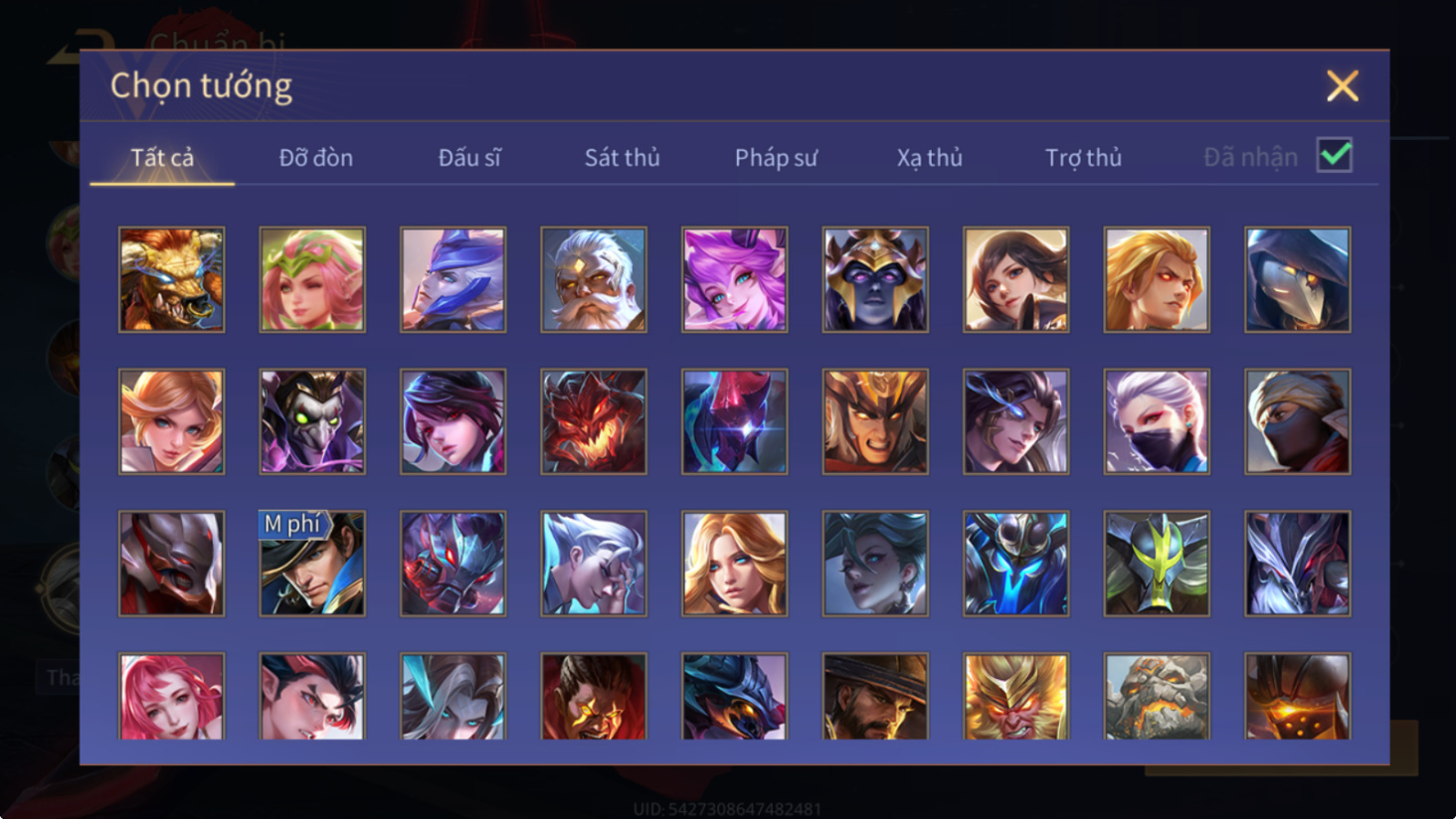Select the stone golem hero portrait
The height and width of the screenshot is (819, 1456).
click(x=1157, y=696)
